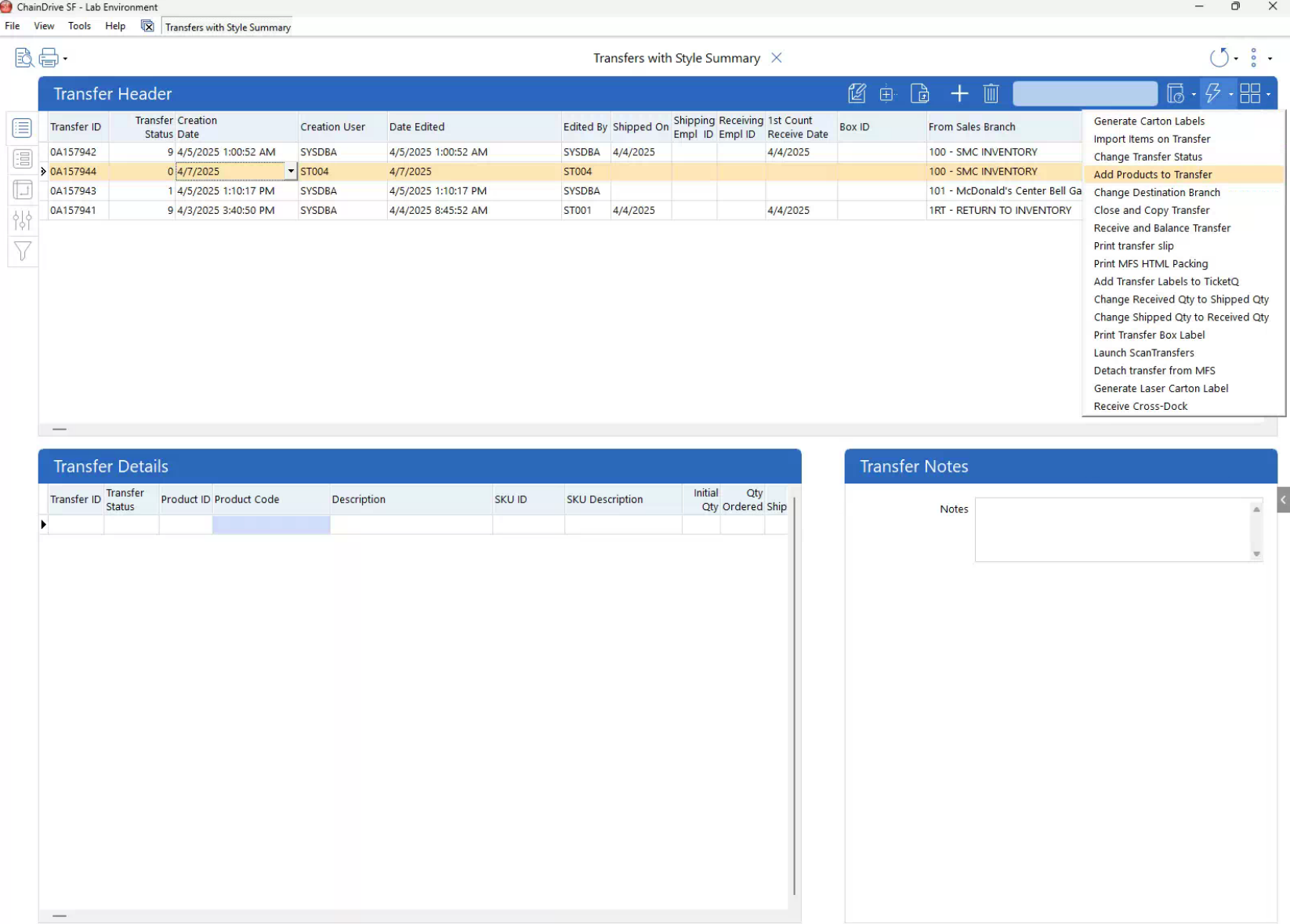The image size is (1290, 924).
Task: Open the filter funnel sidebar icon
Action: tap(22, 252)
